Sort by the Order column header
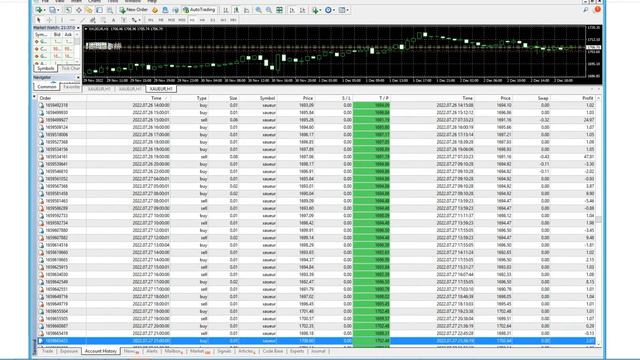The width and height of the screenshot is (640, 360). [x=45, y=98]
